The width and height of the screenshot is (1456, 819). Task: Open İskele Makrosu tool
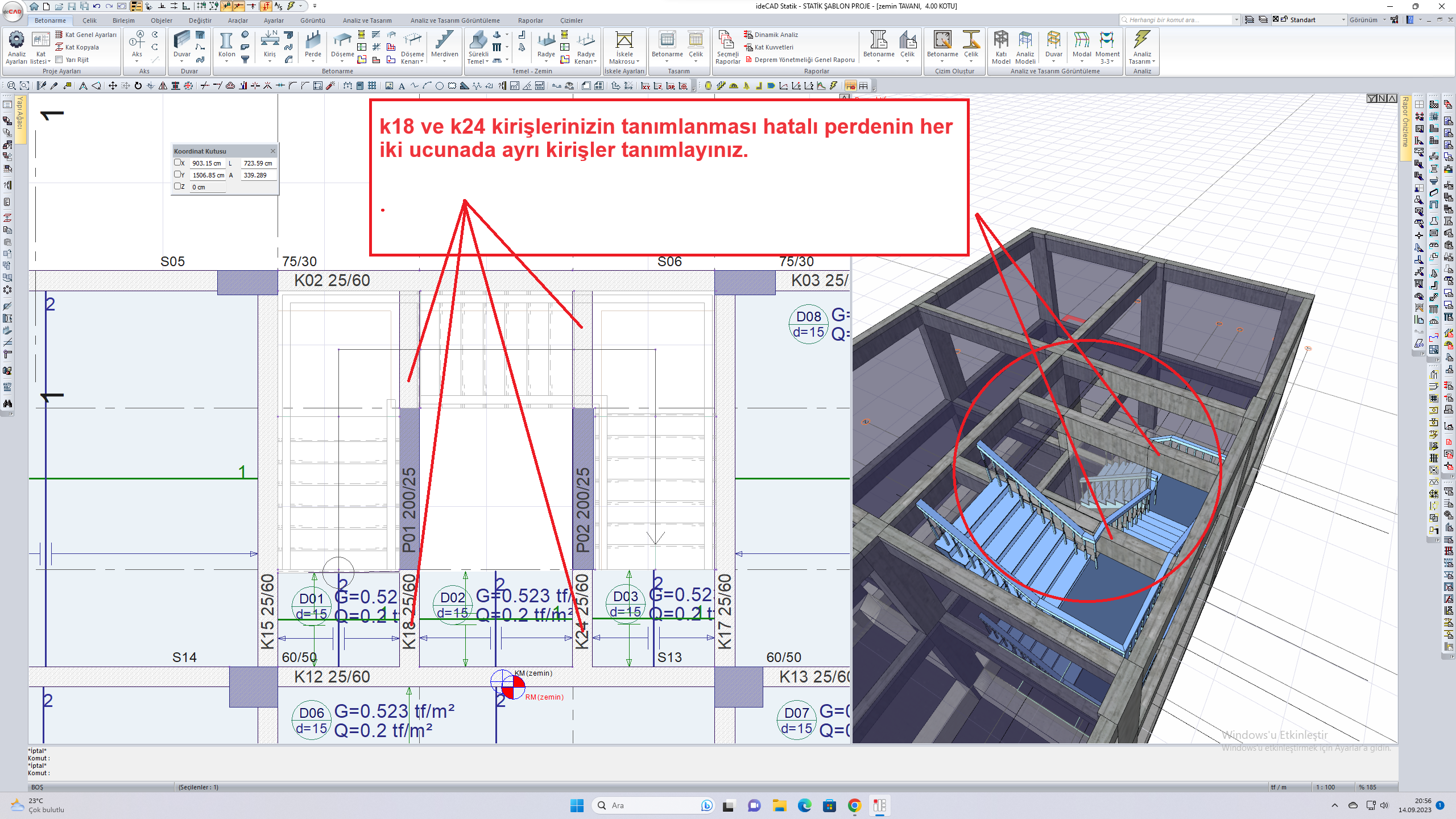[624, 47]
